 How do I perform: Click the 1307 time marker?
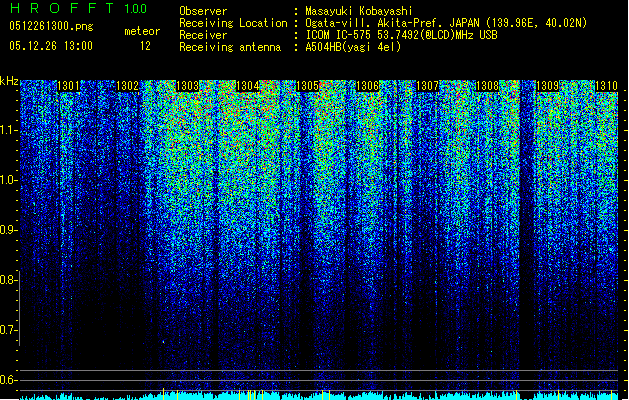tap(427, 86)
